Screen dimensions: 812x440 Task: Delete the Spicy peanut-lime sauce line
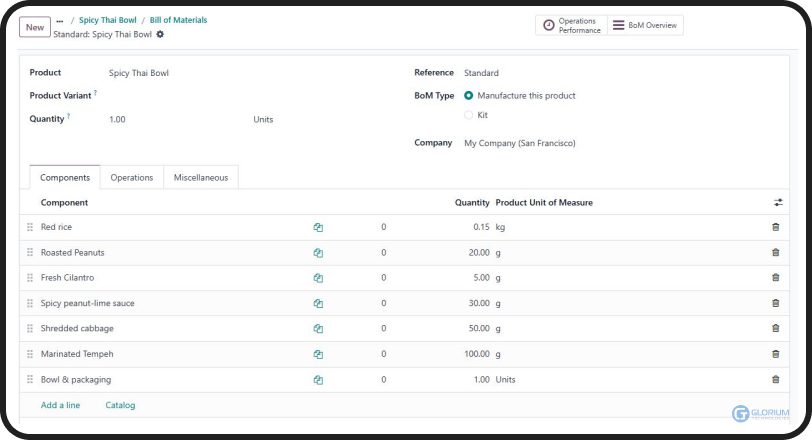[775, 303]
